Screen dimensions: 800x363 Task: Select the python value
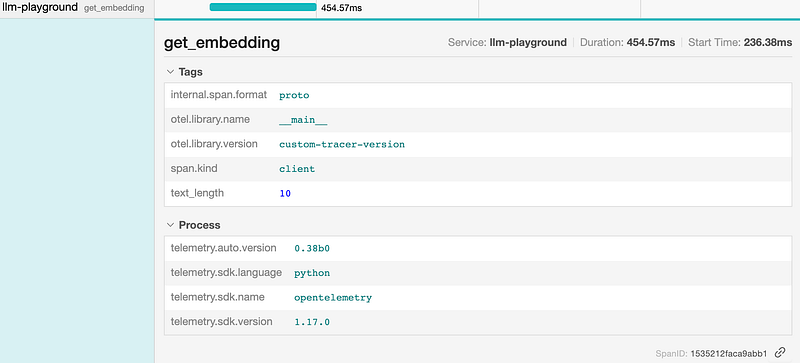[x=312, y=273]
